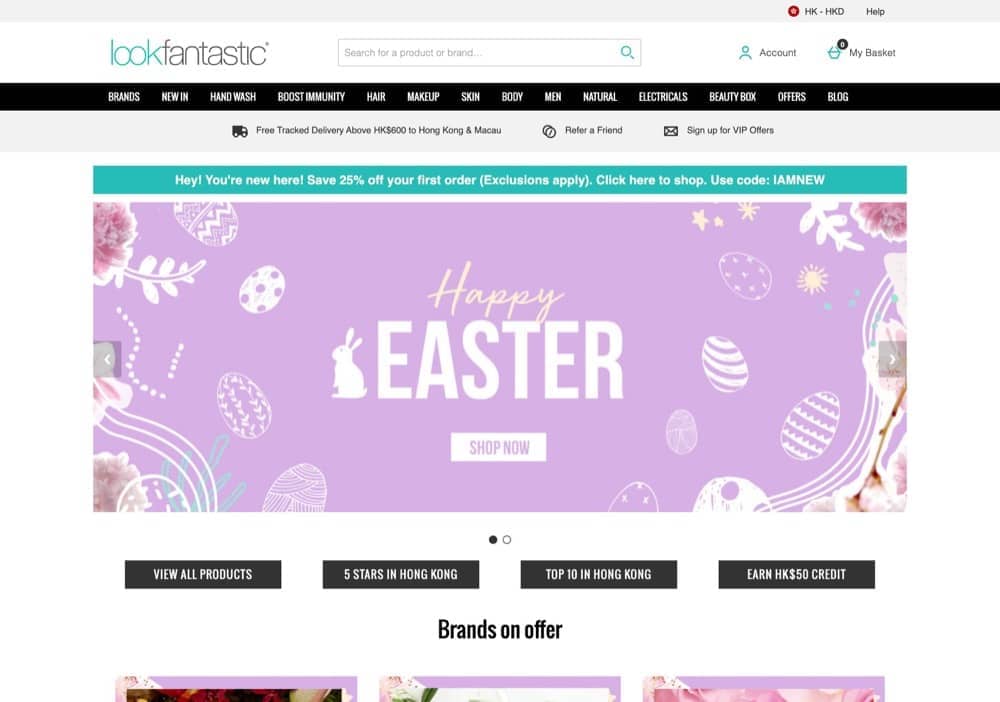Open the Brands menu
Screen dimensions: 1000x702
[x=124, y=97]
